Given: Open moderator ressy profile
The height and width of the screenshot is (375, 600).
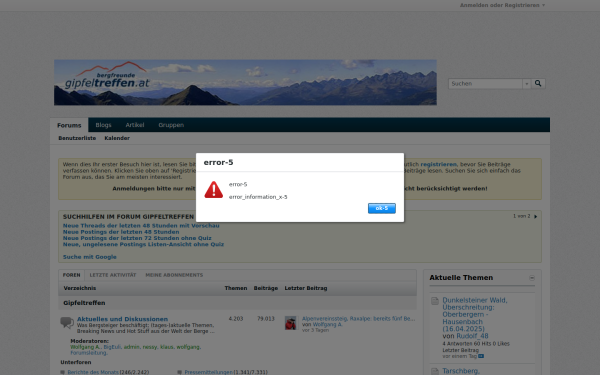Looking at the screenshot, I should [x=150, y=347].
